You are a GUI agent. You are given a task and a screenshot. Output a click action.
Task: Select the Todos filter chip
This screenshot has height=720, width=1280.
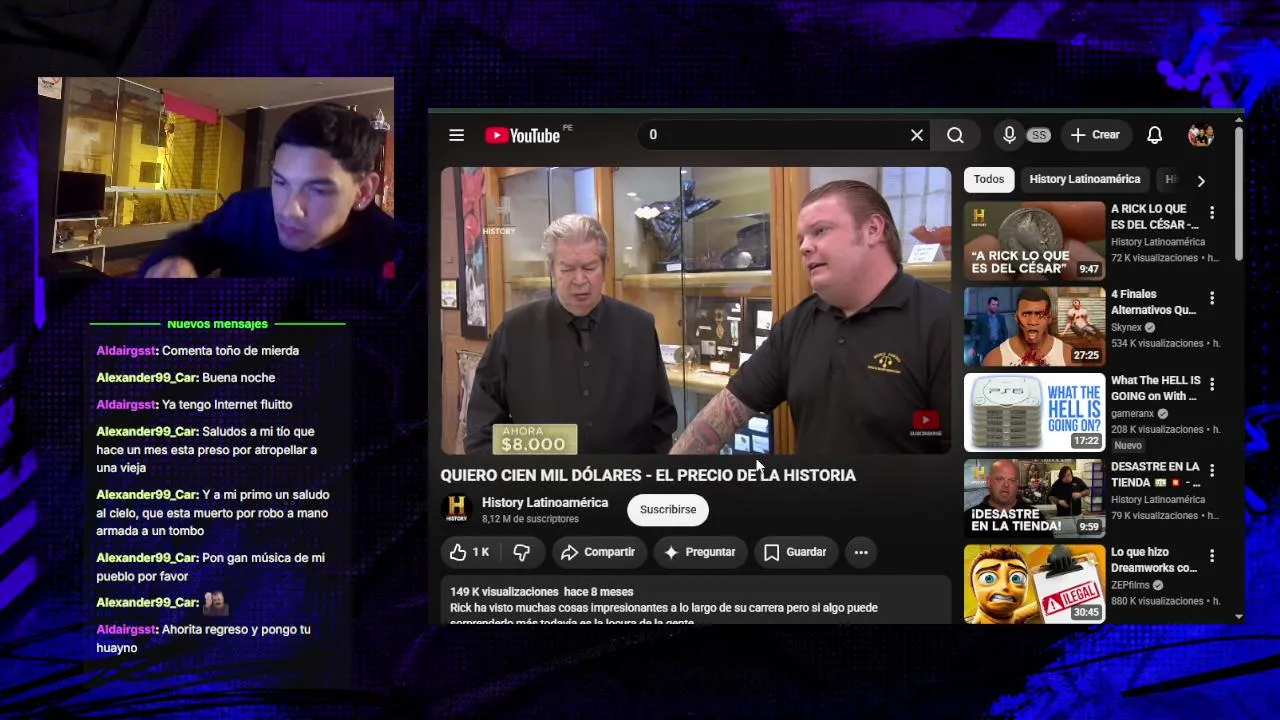point(989,180)
